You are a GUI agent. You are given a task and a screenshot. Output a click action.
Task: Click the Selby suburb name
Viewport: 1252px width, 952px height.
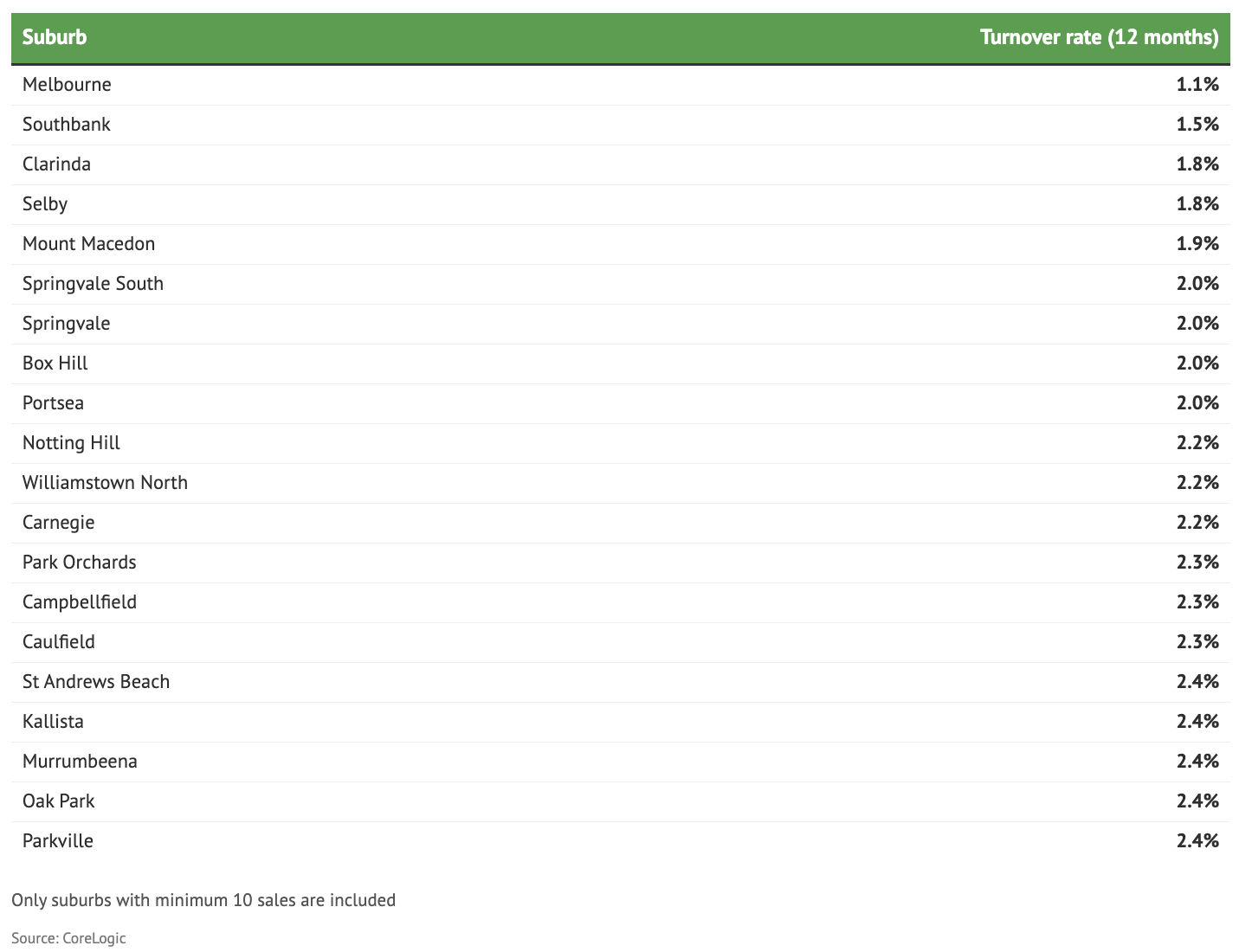pyautogui.click(x=45, y=204)
